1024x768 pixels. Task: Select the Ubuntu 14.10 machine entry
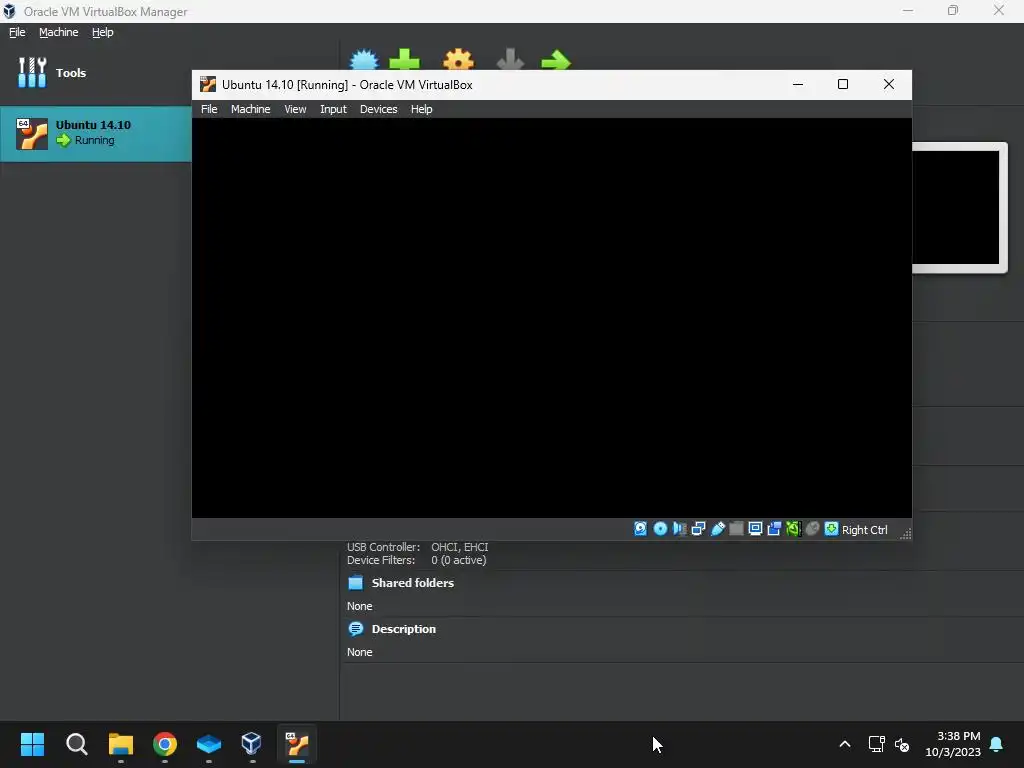[95, 133]
